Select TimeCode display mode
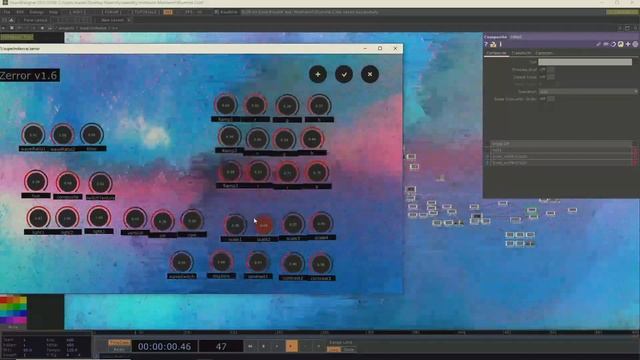The width and height of the screenshot is (640, 360). (119, 343)
